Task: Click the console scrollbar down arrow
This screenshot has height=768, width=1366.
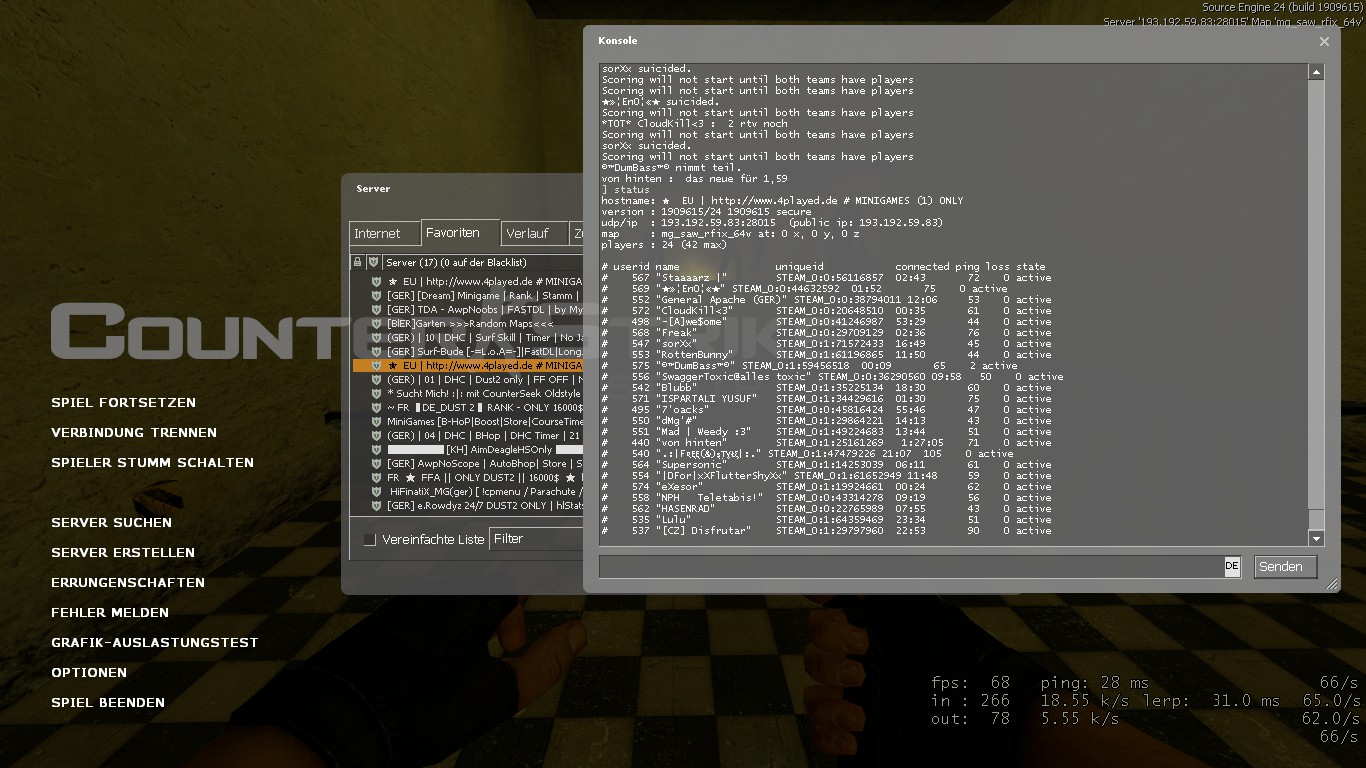Action: (x=1316, y=539)
